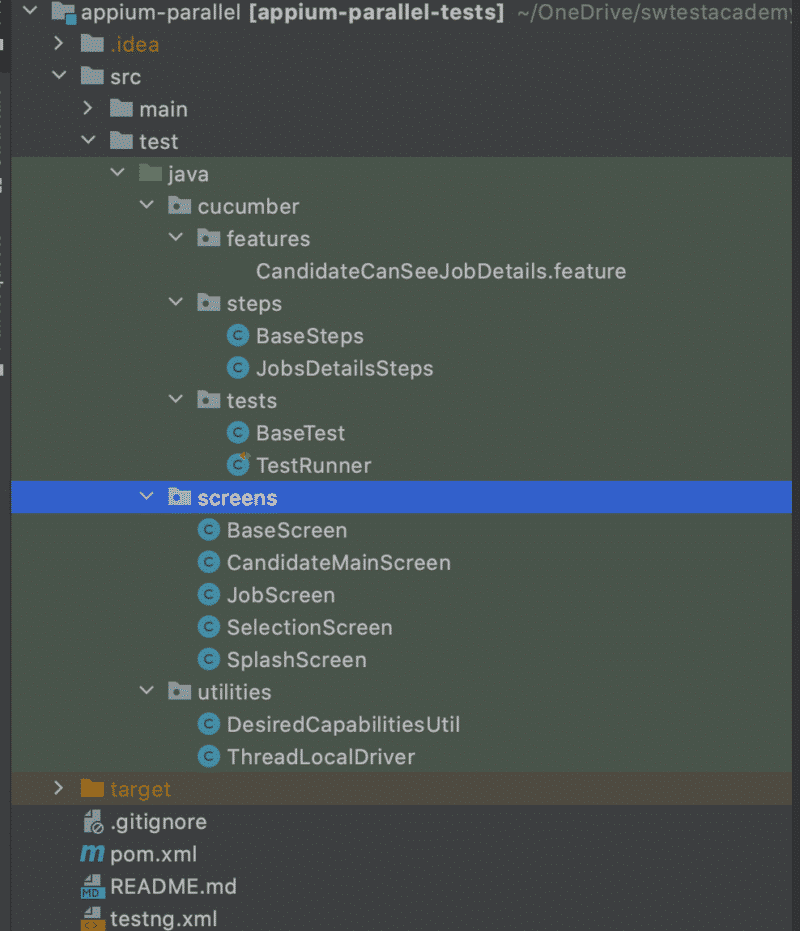The width and height of the screenshot is (800, 931).
Task: Click the cucumber package folder icon
Action: click(x=179, y=206)
